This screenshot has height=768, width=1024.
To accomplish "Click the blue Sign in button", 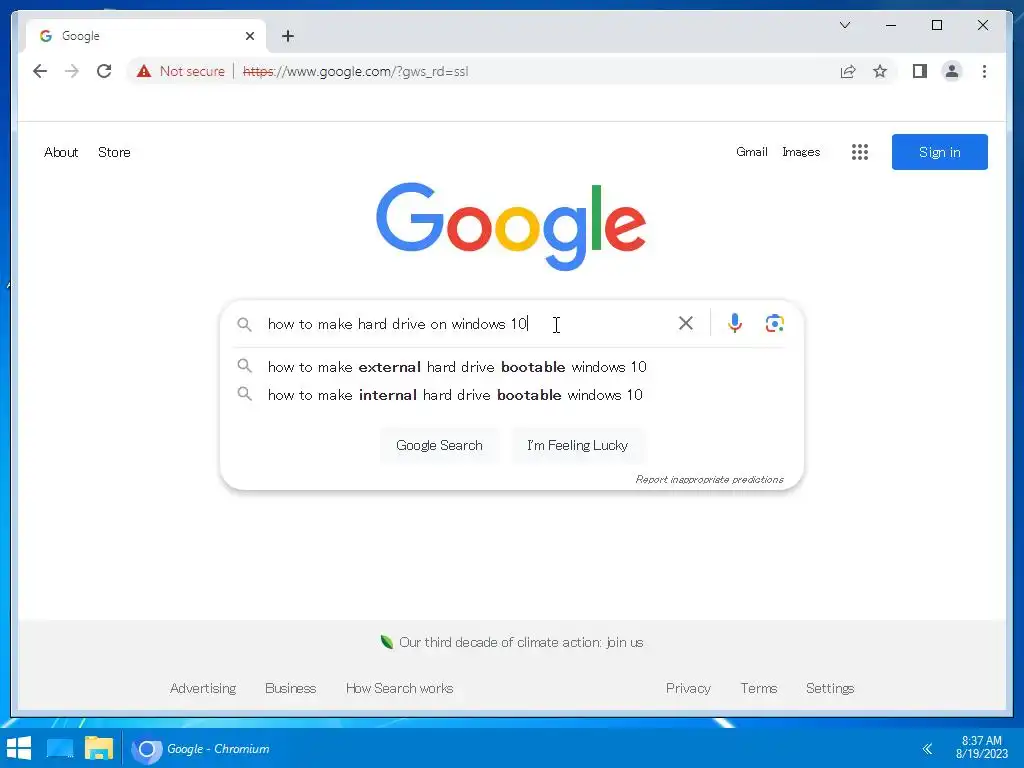I will coord(940,152).
